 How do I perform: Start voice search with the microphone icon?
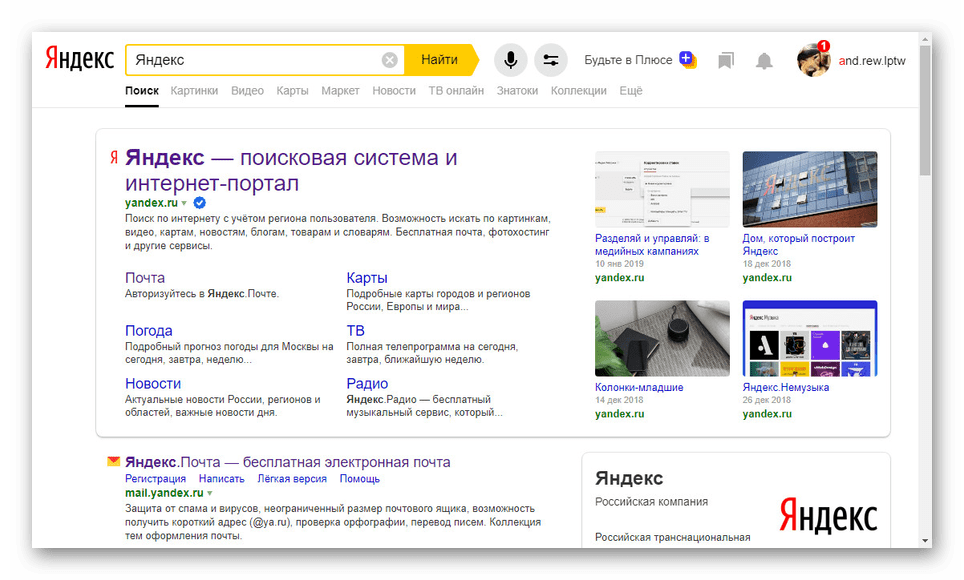(x=510, y=60)
